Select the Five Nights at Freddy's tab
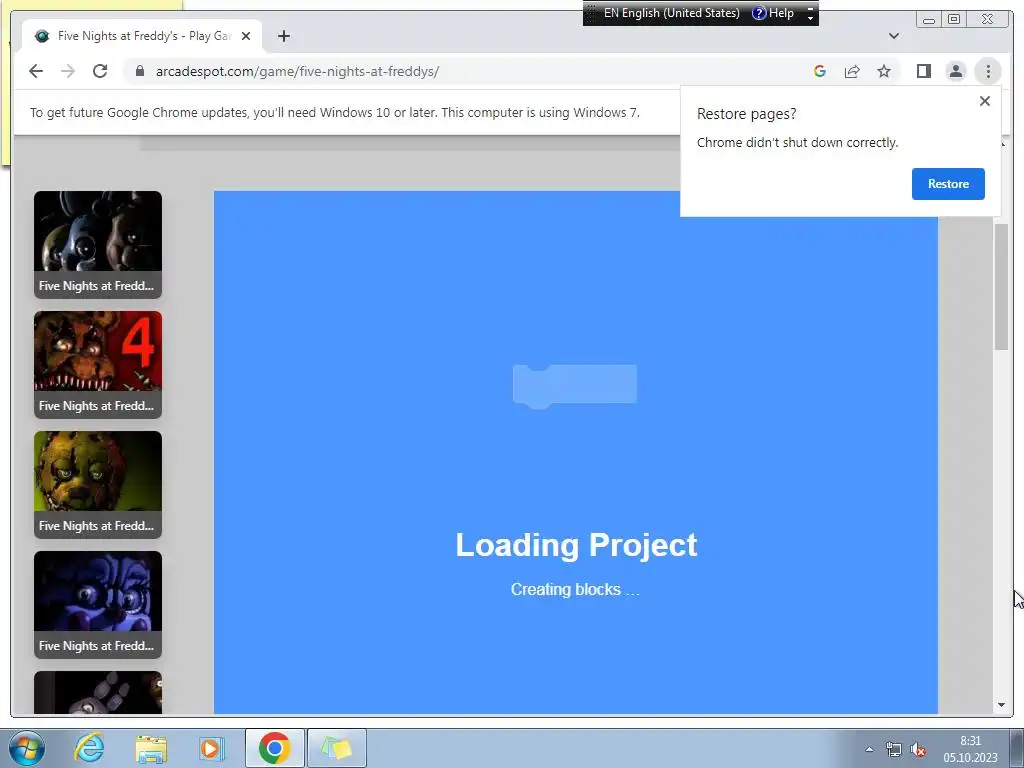1024x768 pixels. pyautogui.click(x=142, y=36)
